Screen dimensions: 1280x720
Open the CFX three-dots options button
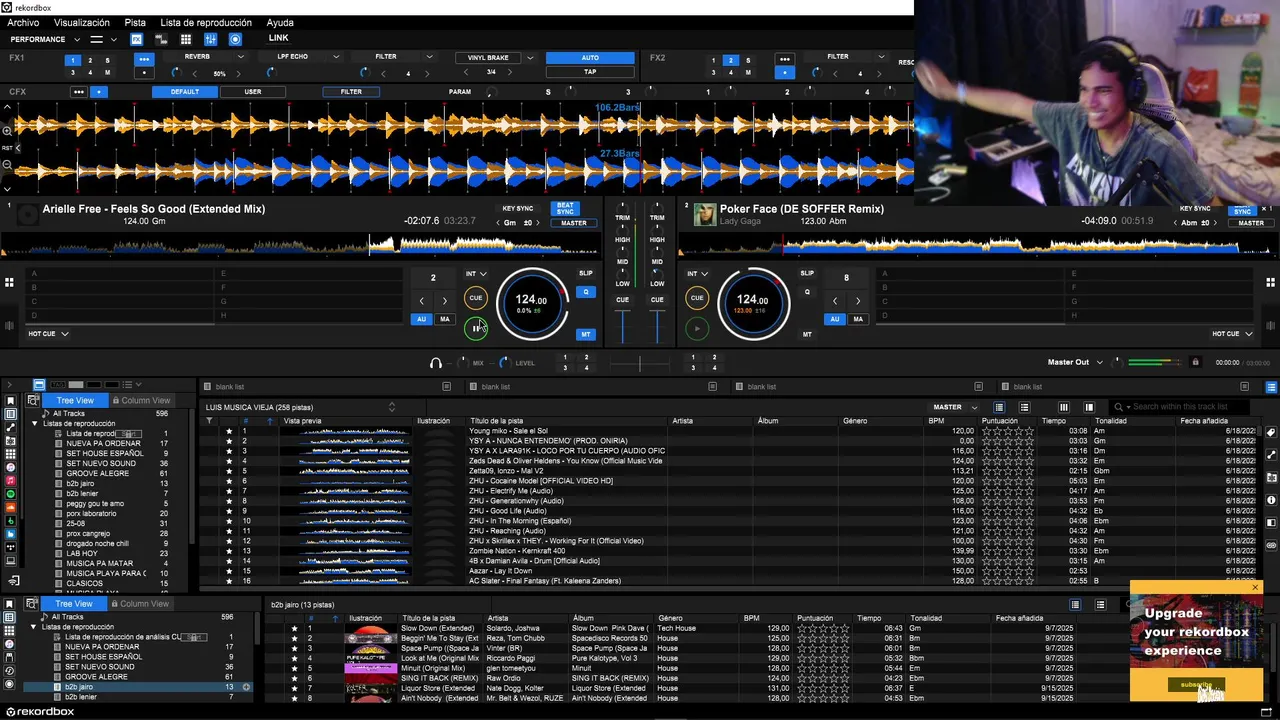click(x=78, y=92)
